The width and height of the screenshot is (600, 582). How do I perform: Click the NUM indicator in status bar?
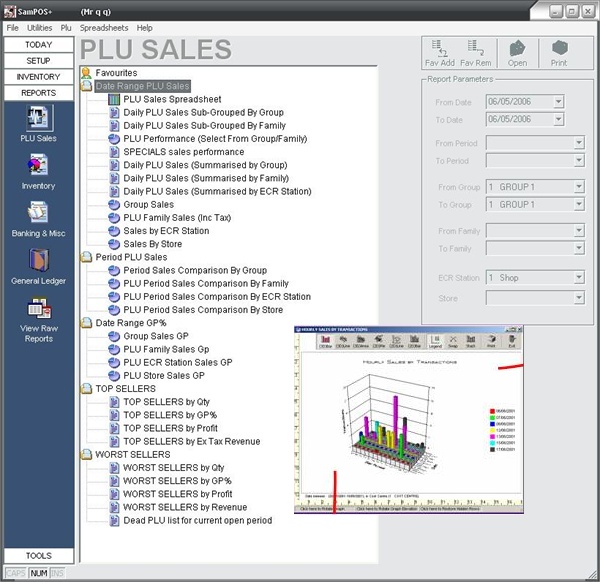(x=39, y=573)
